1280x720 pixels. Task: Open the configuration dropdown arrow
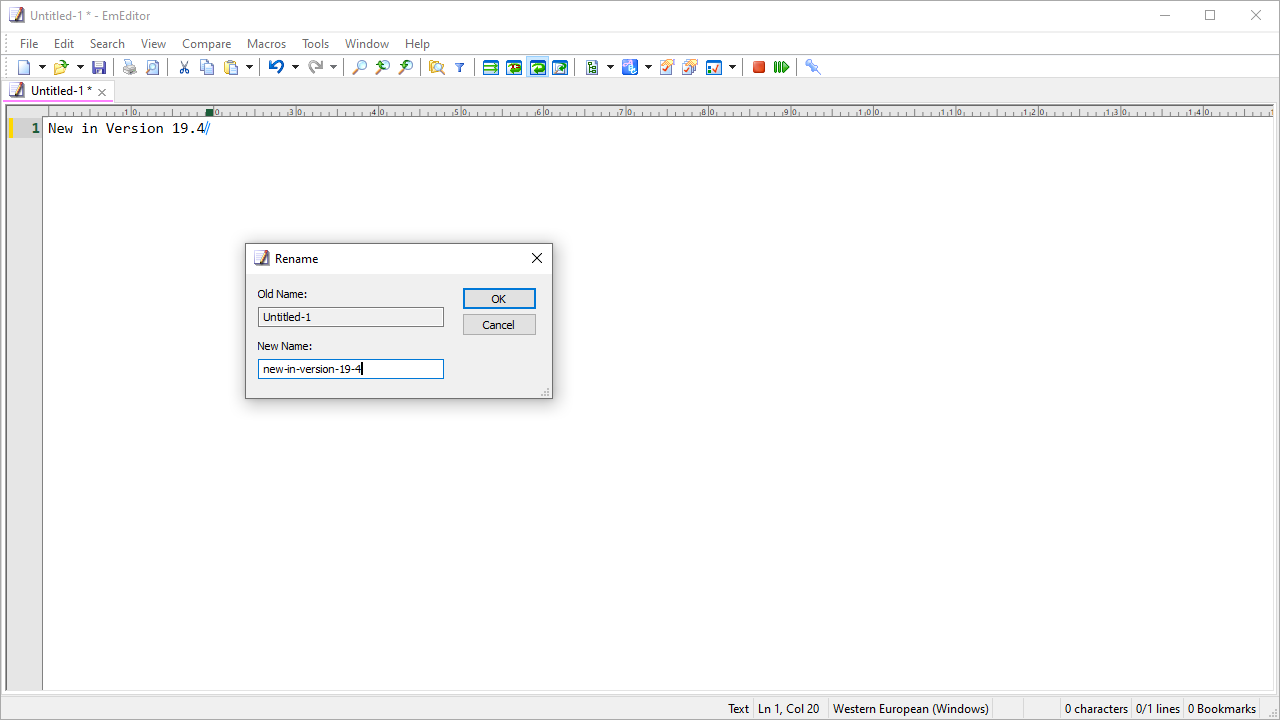coord(610,67)
